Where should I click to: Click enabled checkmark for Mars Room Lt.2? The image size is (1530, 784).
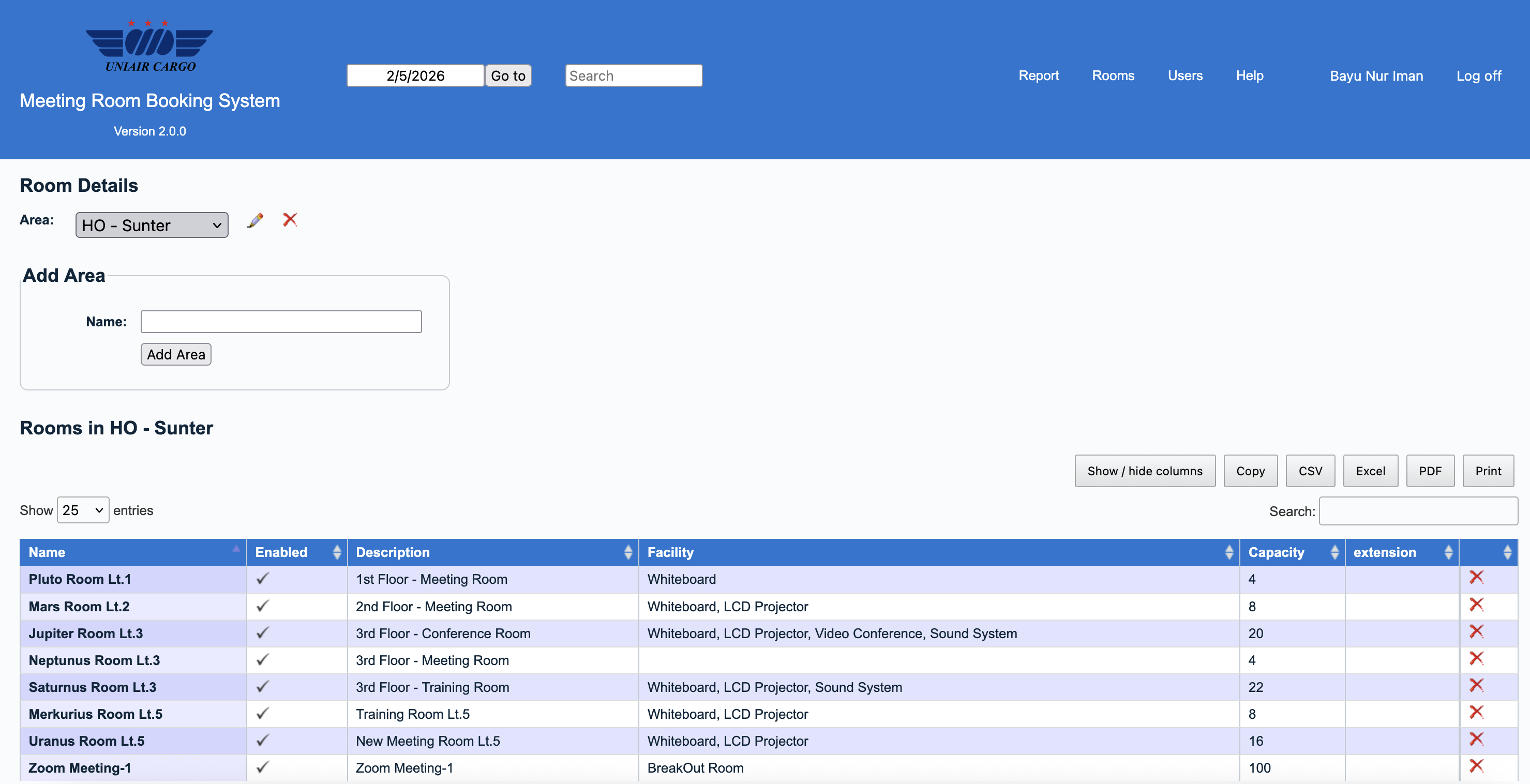(x=263, y=606)
